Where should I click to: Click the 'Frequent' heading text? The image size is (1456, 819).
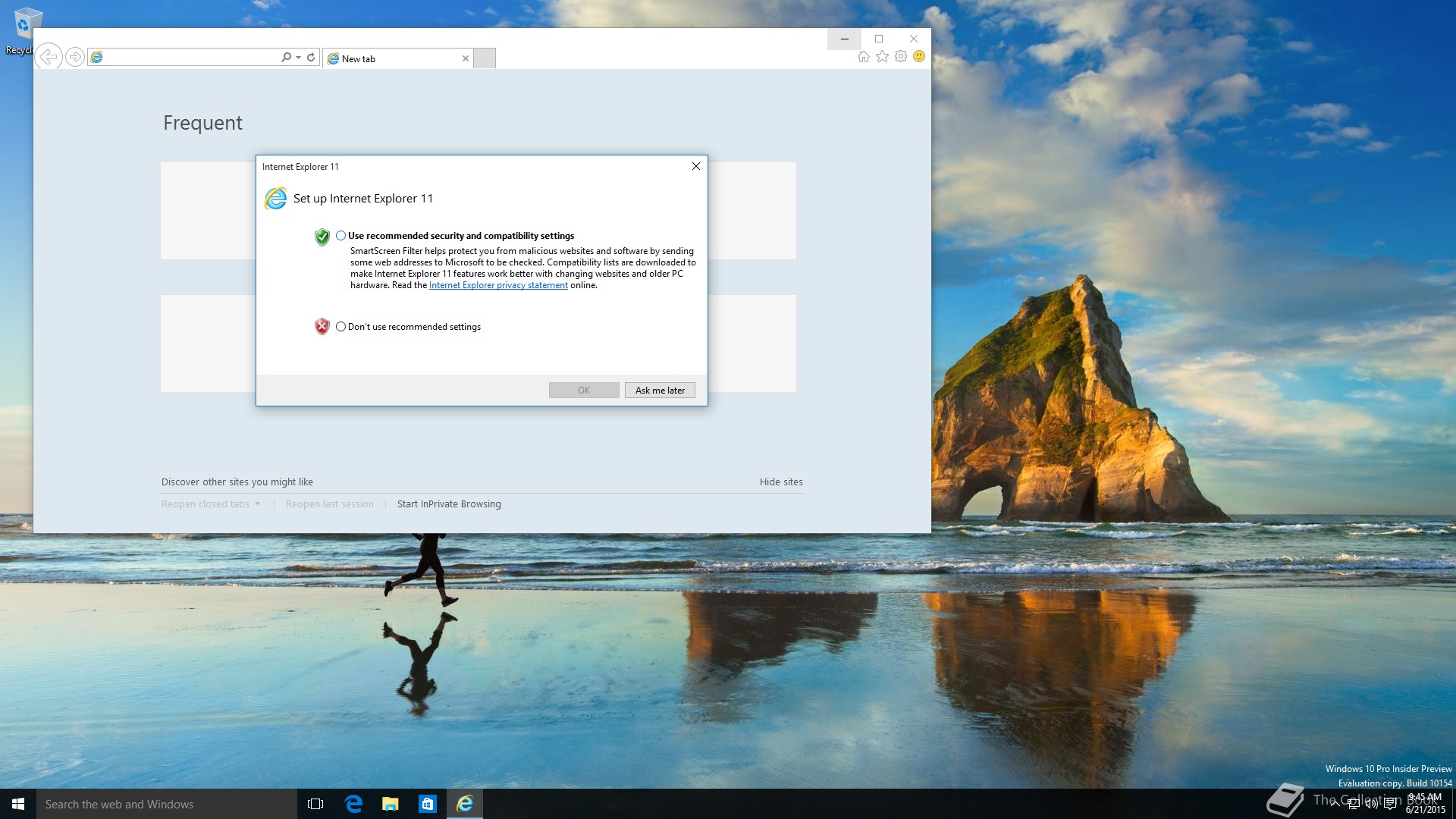[202, 123]
